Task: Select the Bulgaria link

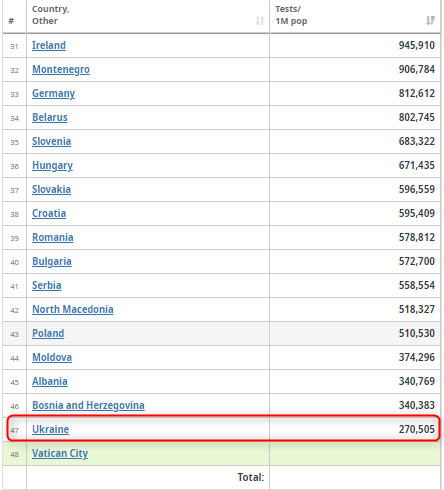Action: click(x=52, y=261)
